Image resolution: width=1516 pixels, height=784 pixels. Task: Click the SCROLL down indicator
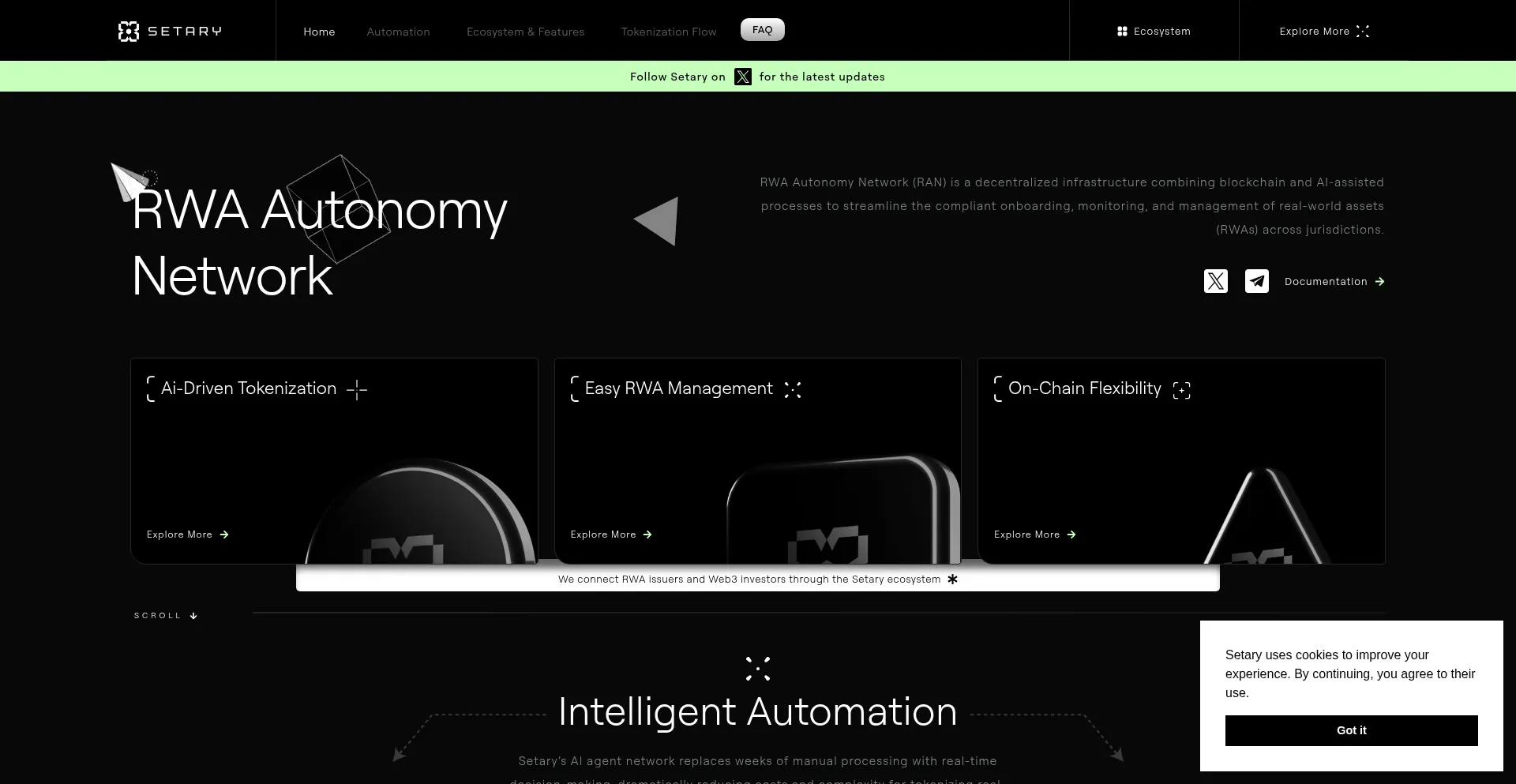pos(165,616)
